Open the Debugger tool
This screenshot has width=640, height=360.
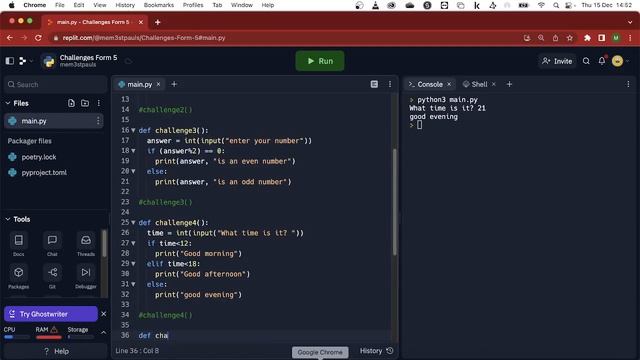[86, 276]
